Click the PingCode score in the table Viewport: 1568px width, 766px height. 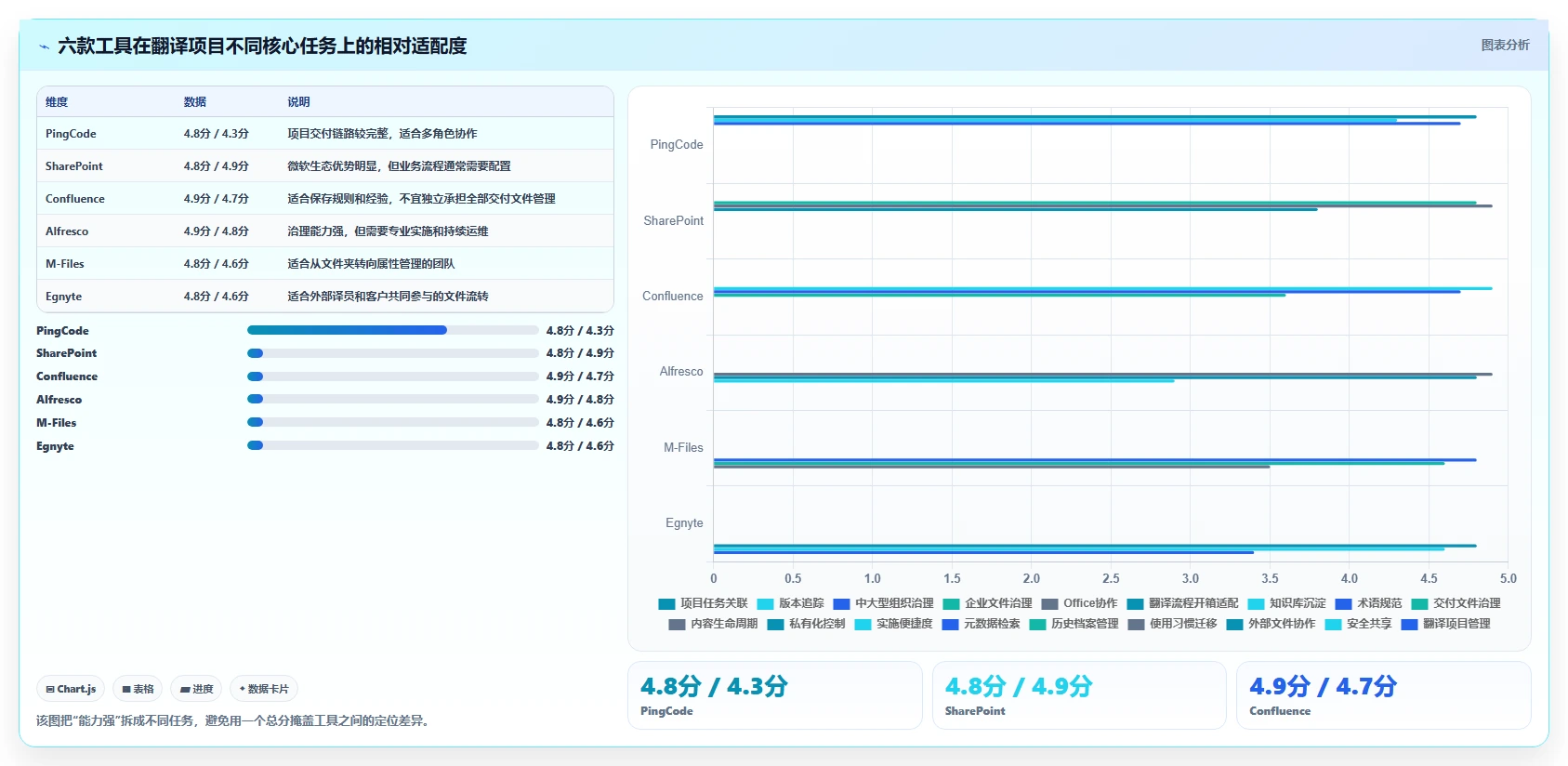coord(217,134)
